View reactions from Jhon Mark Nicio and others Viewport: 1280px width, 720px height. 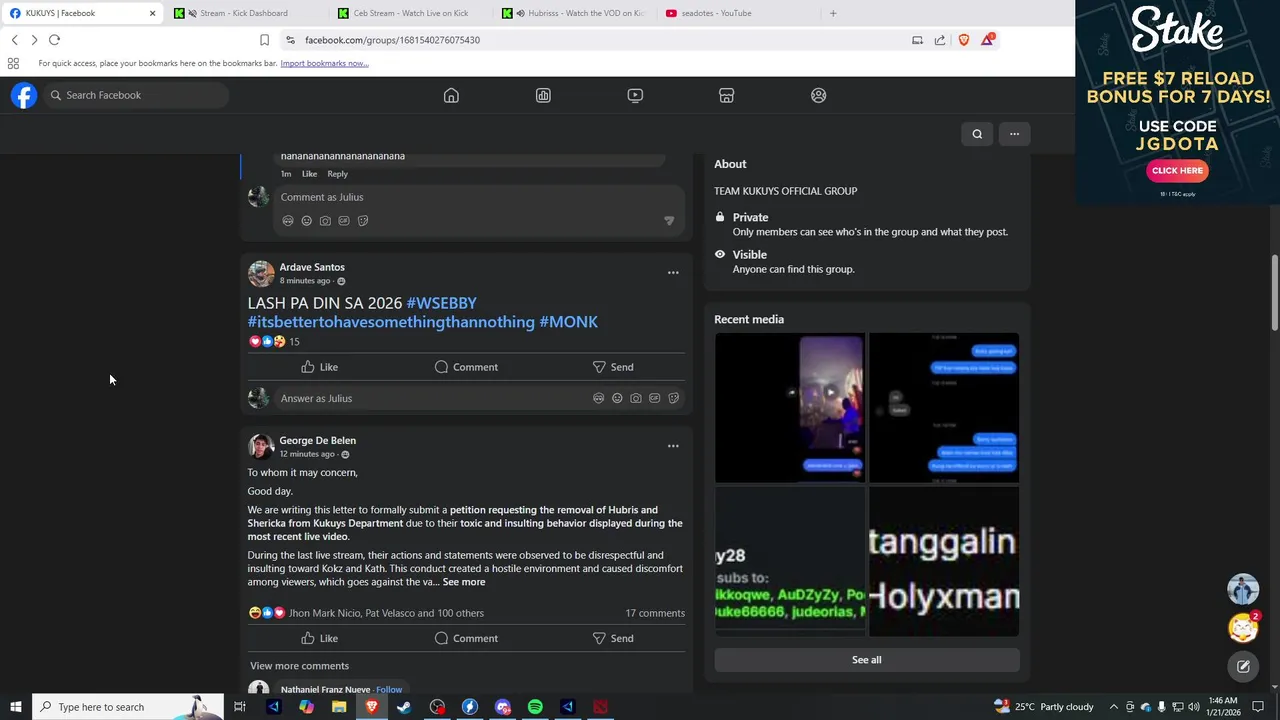click(386, 613)
